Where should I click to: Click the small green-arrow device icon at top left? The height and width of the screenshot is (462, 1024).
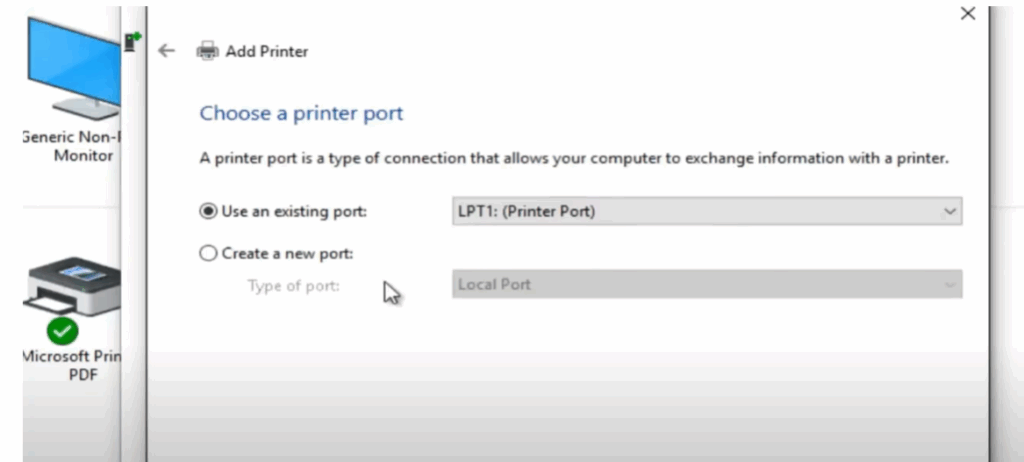click(x=131, y=41)
